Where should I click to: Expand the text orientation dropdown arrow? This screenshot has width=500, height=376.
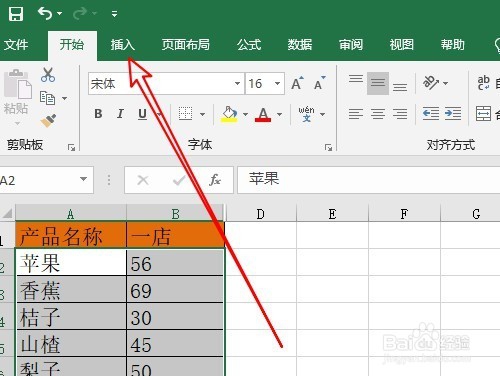click(x=445, y=83)
